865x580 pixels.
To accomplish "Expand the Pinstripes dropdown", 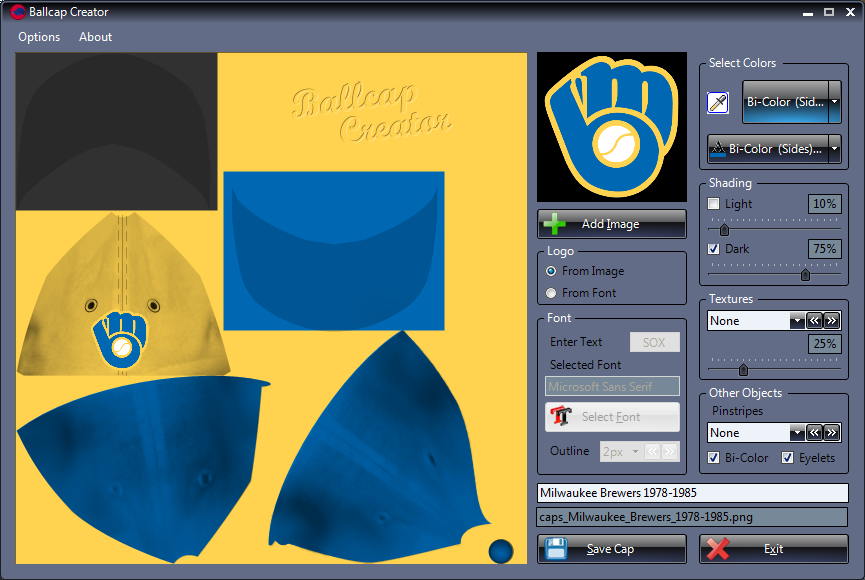I will point(797,433).
